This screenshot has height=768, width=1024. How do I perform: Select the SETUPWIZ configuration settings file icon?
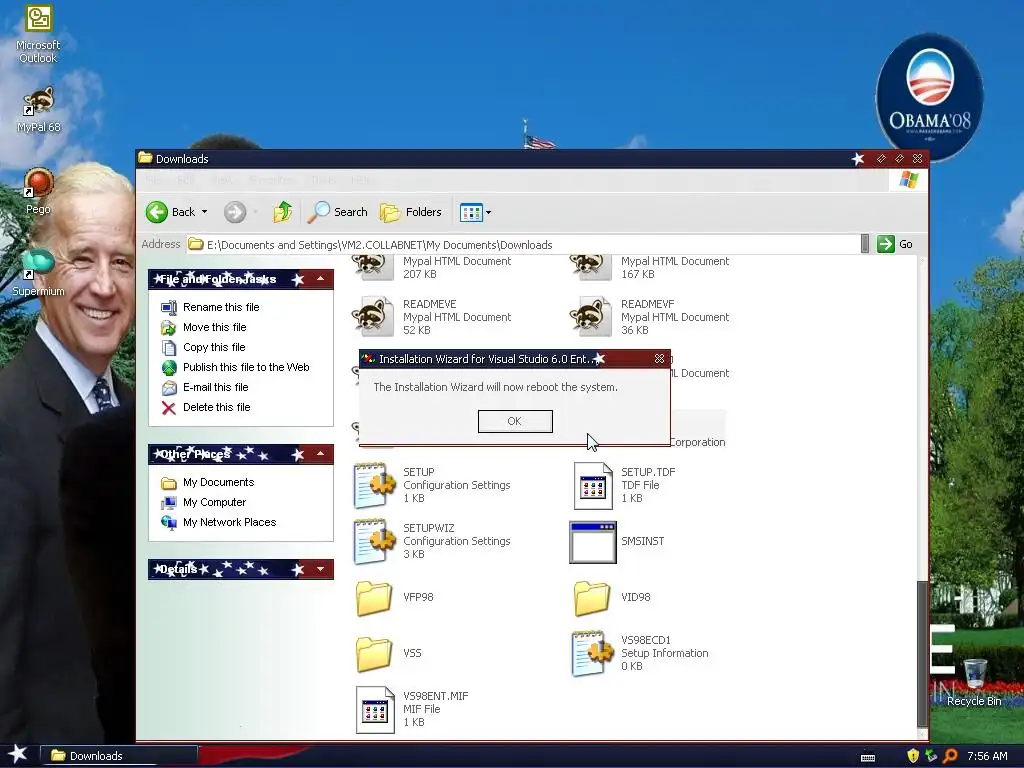tap(374, 541)
